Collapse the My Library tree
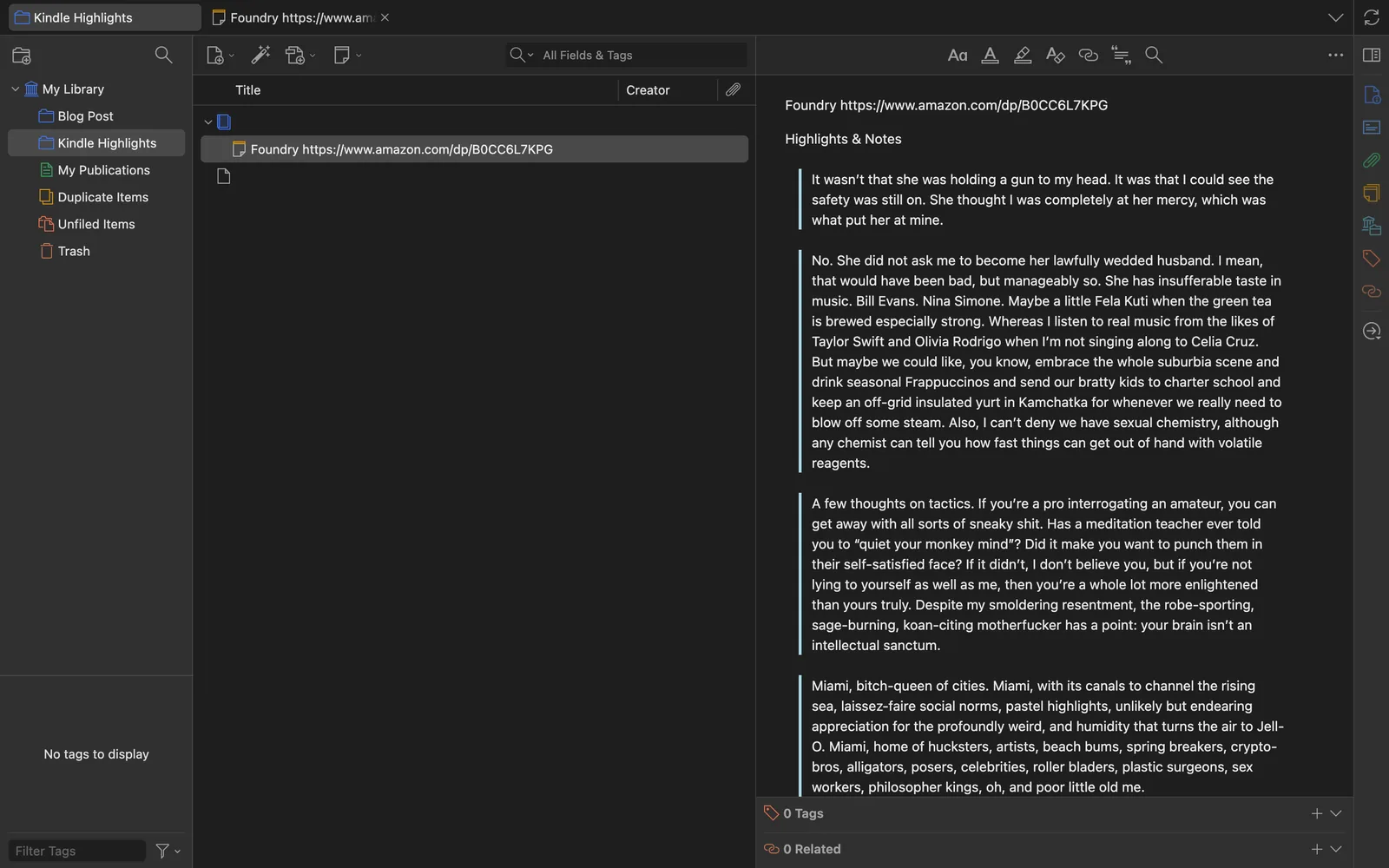 click(x=15, y=89)
